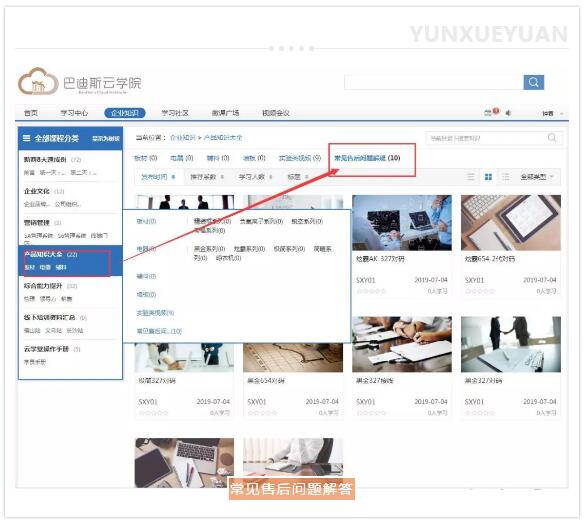Switch to the blue grid view icon

click(488, 177)
